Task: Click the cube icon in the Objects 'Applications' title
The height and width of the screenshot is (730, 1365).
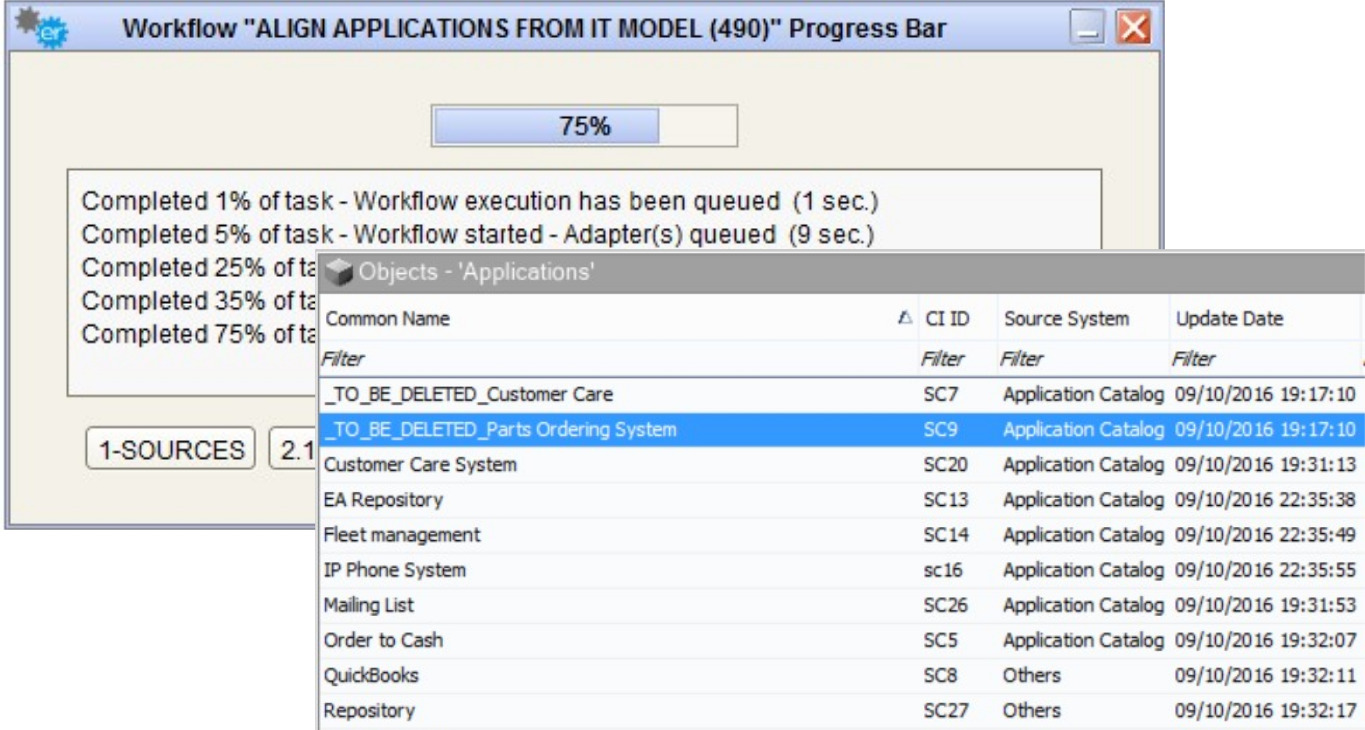Action: pyautogui.click(x=341, y=275)
